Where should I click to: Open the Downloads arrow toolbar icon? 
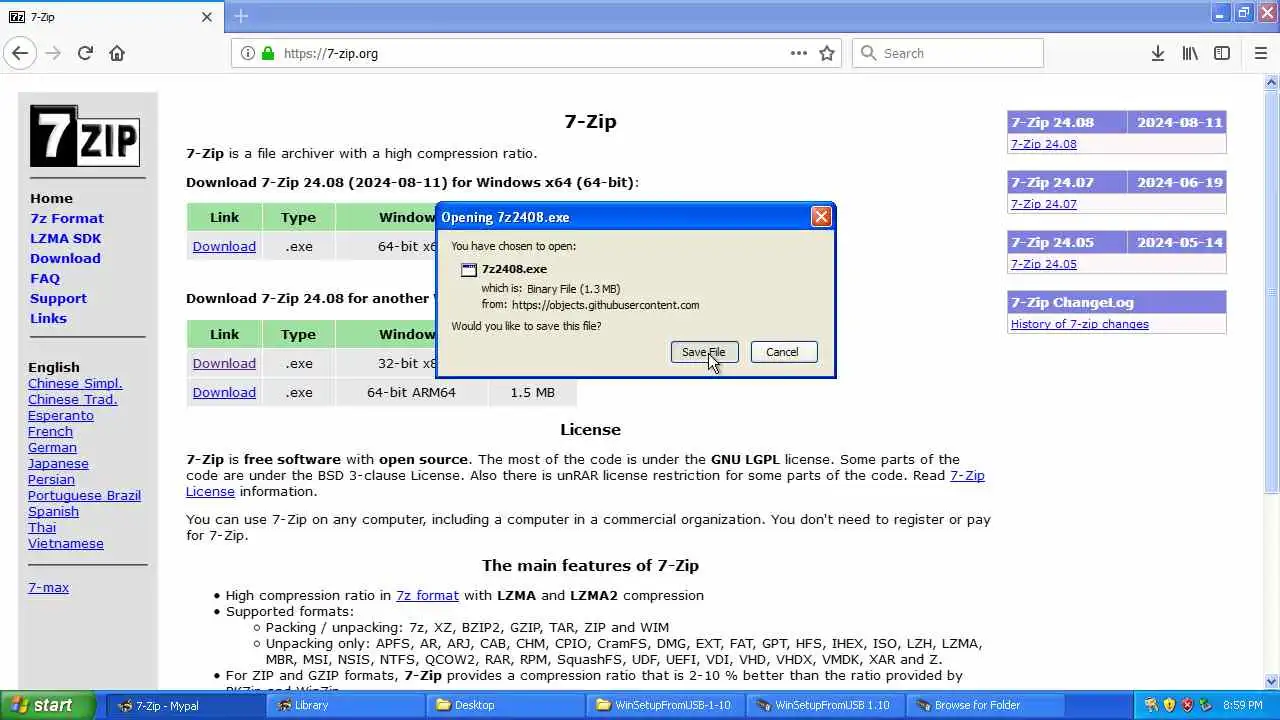[1157, 53]
